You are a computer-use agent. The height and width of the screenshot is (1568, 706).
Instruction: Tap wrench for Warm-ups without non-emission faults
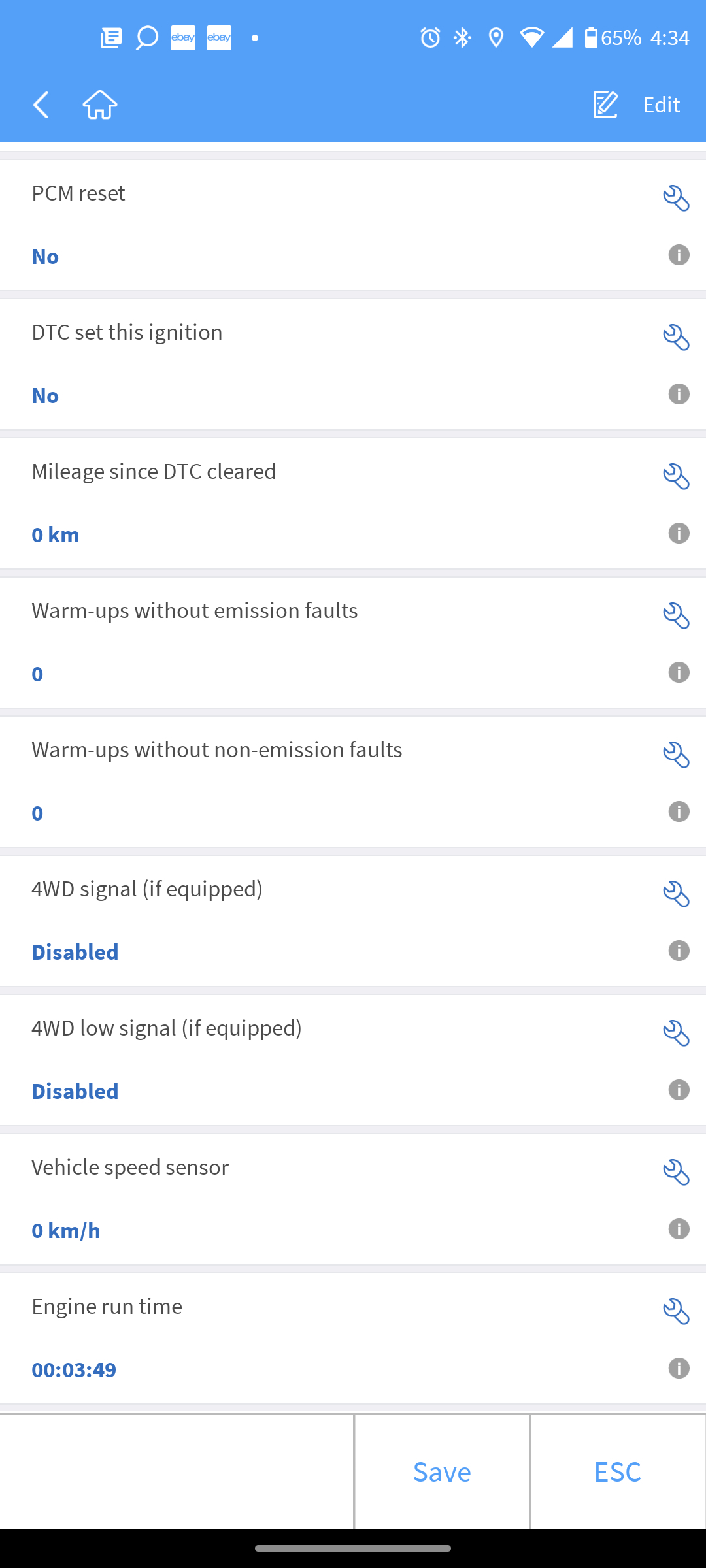coord(676,755)
